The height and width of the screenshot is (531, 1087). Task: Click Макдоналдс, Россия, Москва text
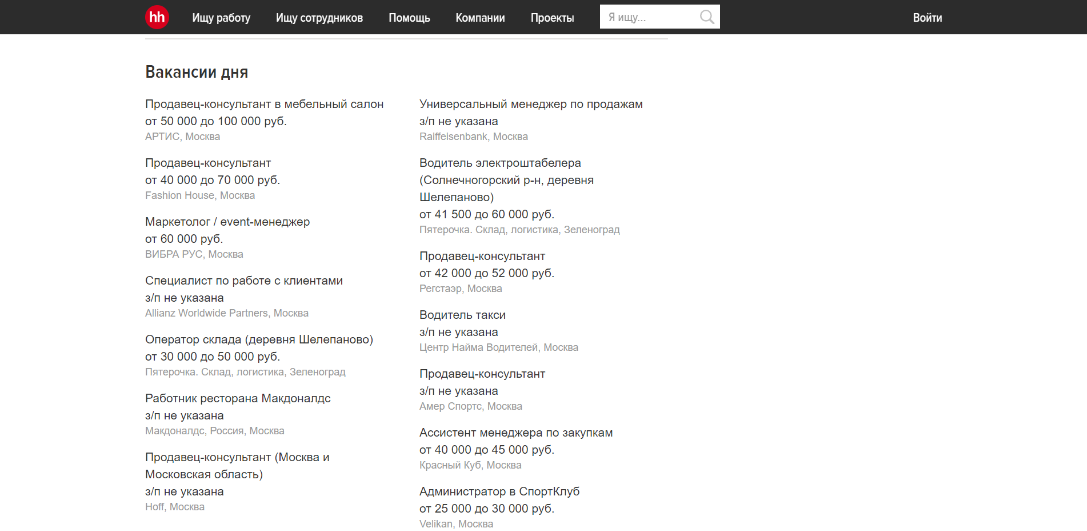pyautogui.click(x=215, y=430)
